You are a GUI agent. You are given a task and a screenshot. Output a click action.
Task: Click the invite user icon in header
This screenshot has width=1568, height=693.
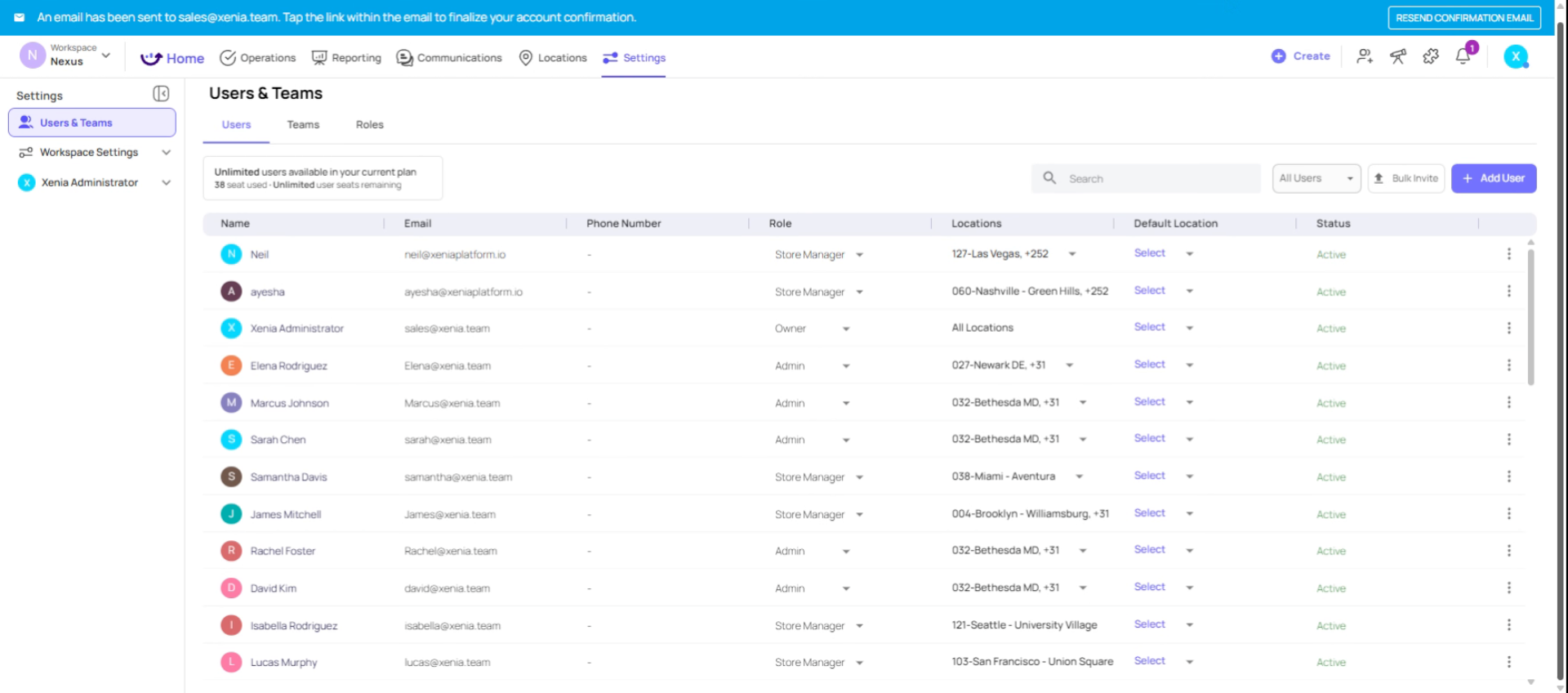point(1364,56)
